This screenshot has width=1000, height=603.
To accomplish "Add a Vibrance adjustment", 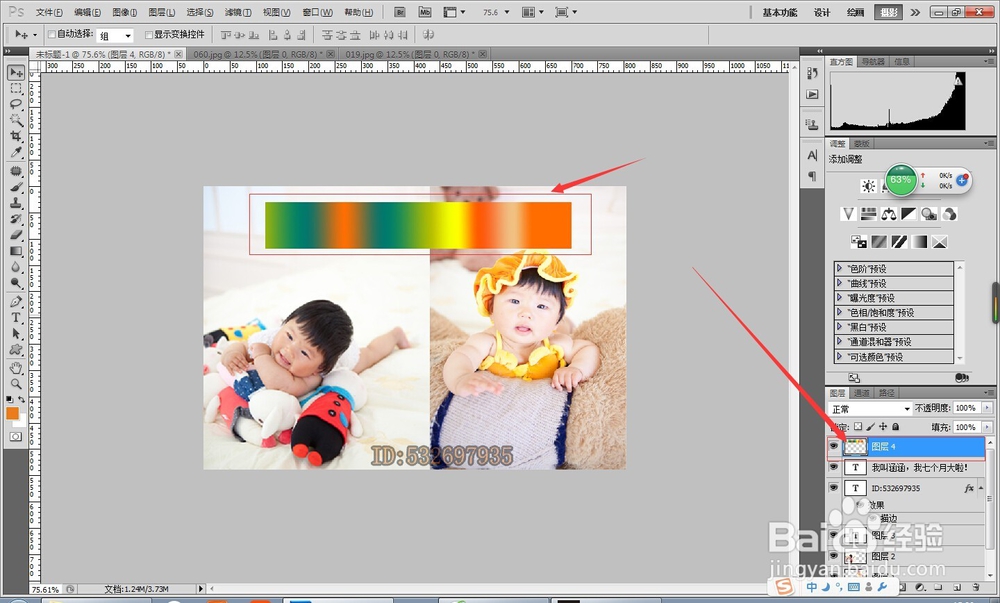I will (x=848, y=214).
